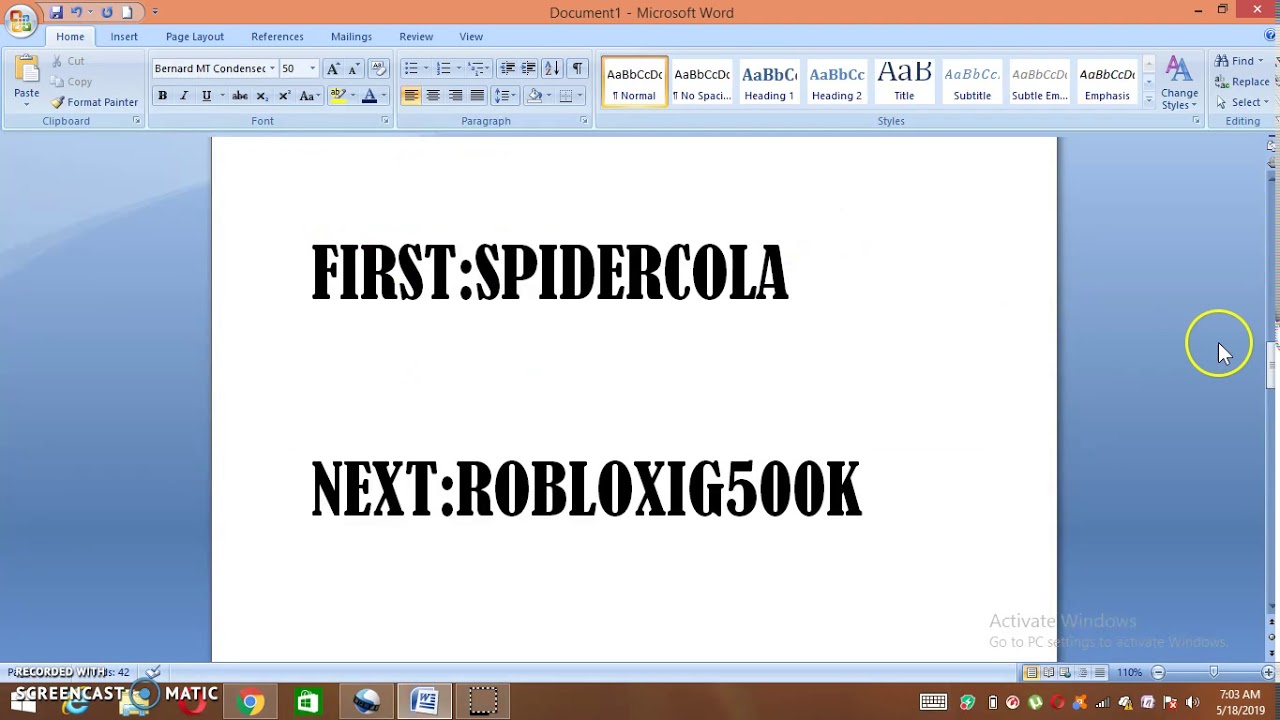Apply superscript formatting
This screenshot has height=720, width=1280.
[284, 96]
